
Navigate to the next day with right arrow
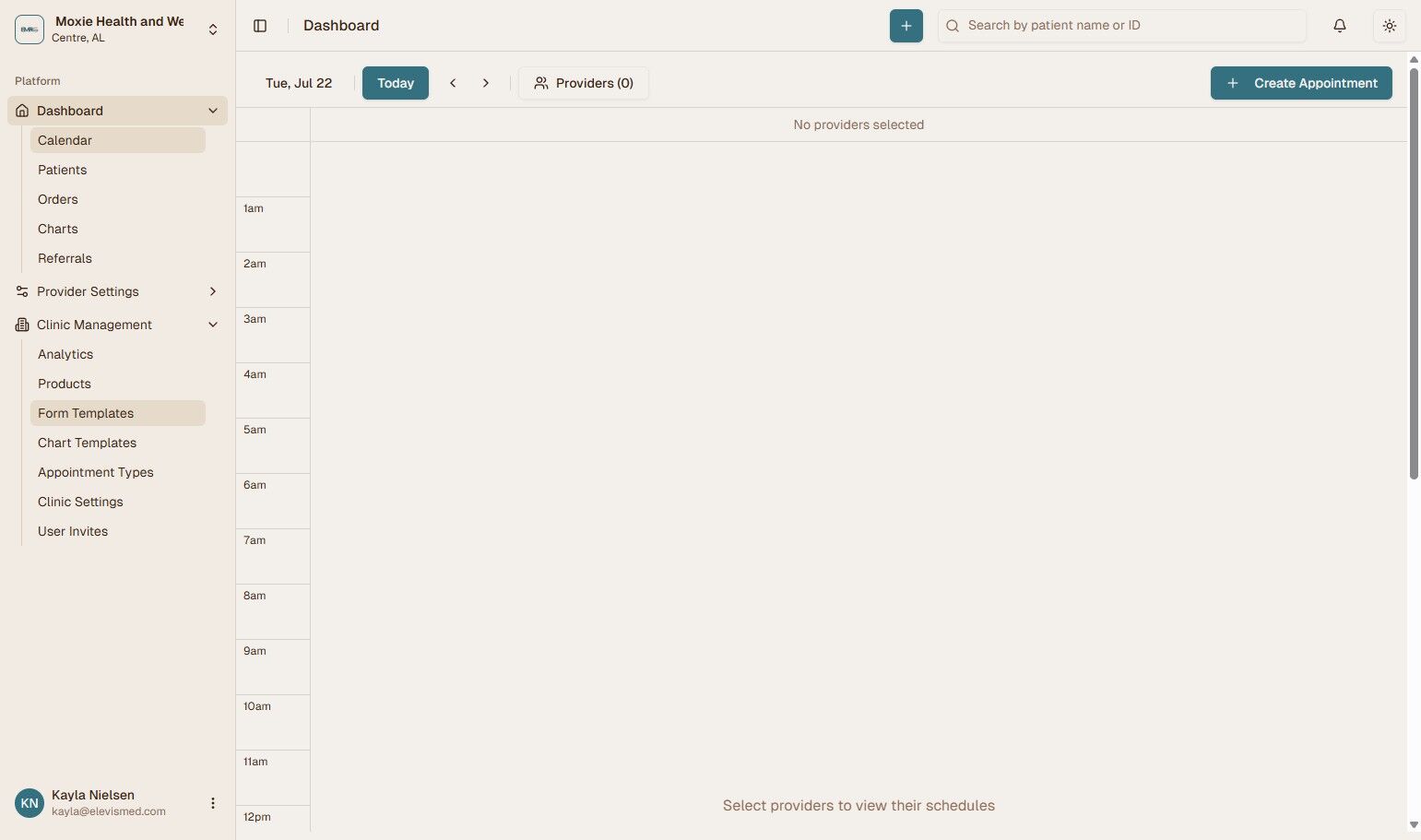tap(486, 83)
